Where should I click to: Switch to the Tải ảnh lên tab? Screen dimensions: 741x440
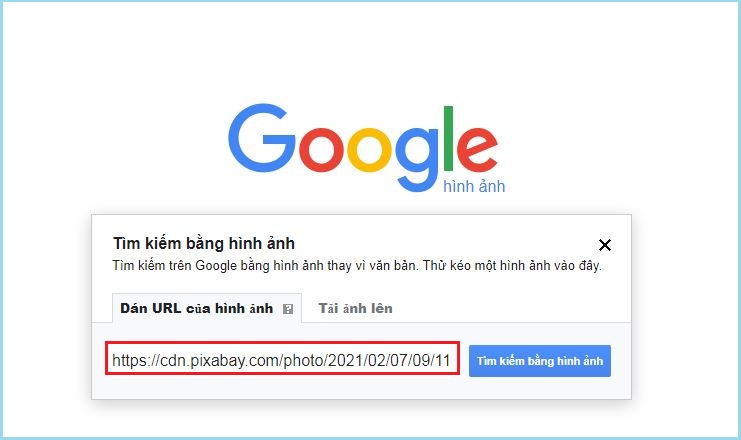[355, 308]
